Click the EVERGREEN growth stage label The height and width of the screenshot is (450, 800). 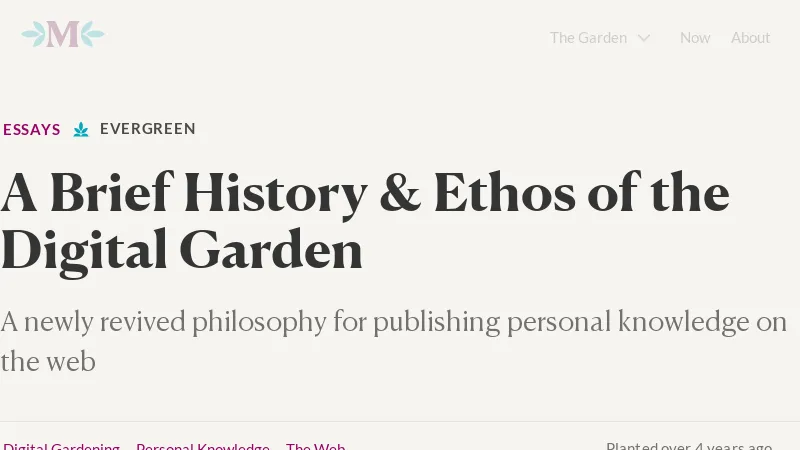click(148, 129)
